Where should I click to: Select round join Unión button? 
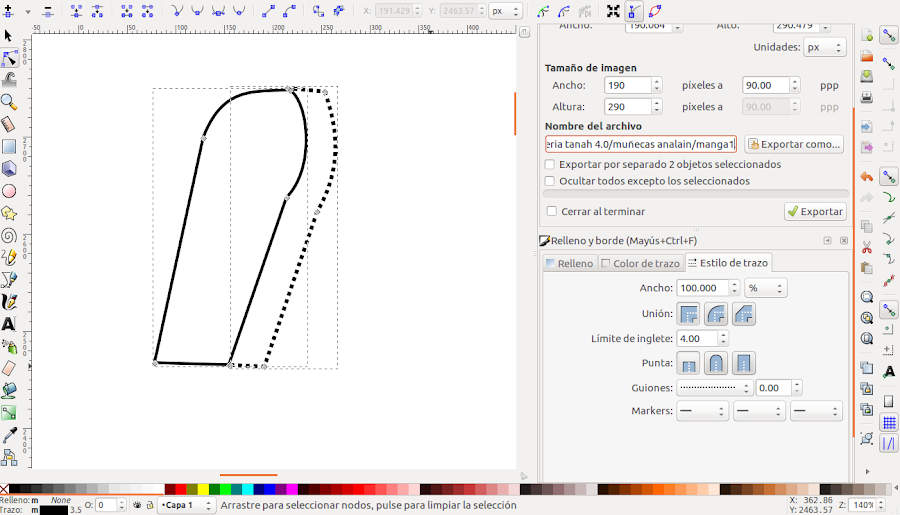pyautogui.click(x=716, y=314)
